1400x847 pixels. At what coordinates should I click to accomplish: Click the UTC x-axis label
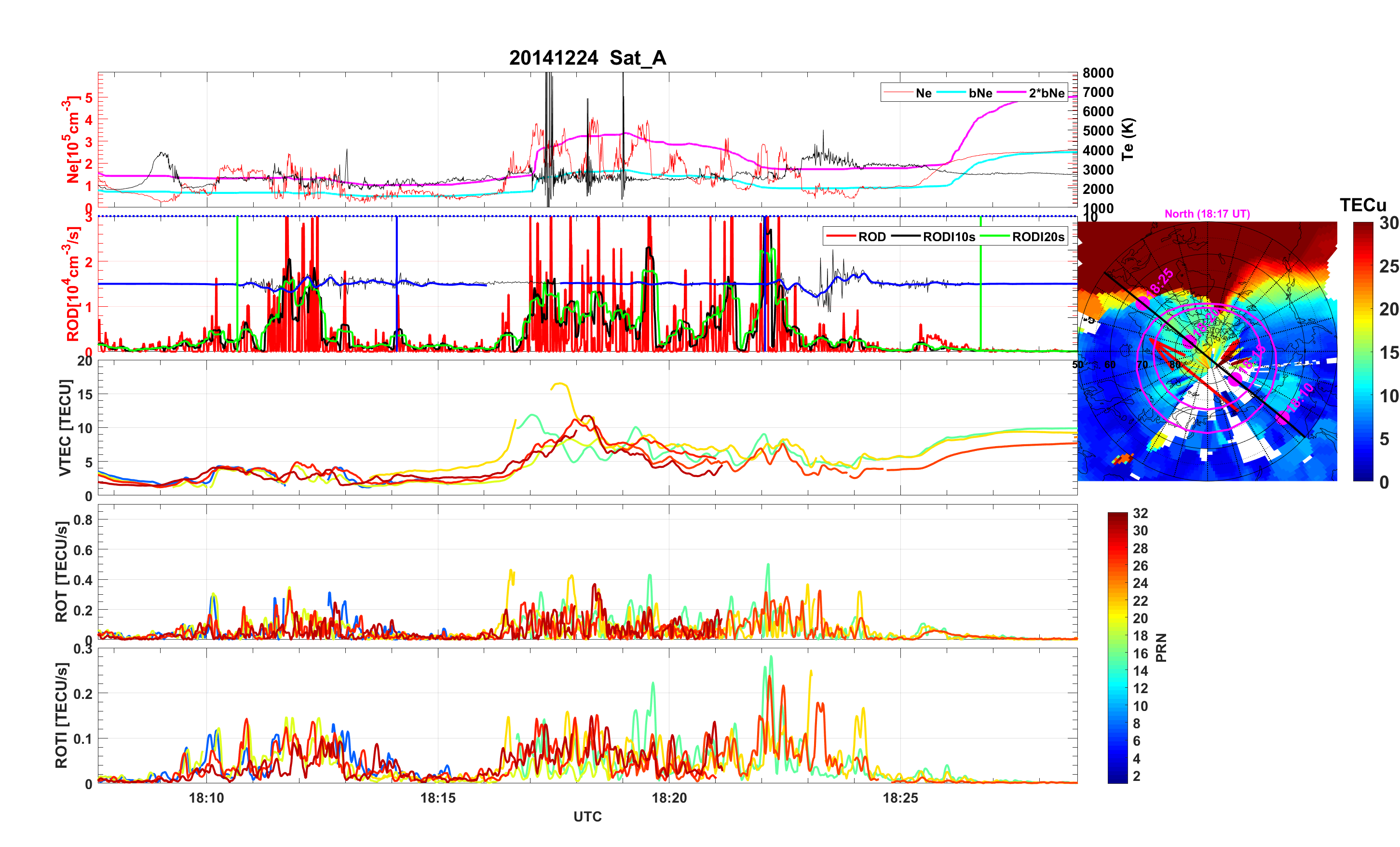pos(587,816)
